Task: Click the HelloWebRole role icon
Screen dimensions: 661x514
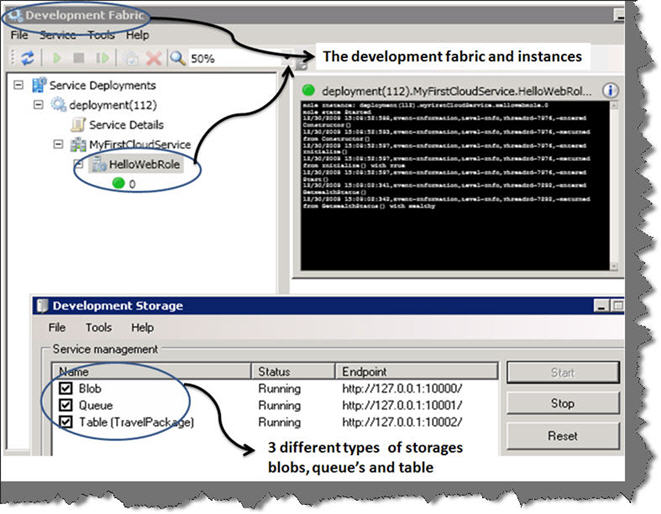Action: tap(99, 164)
